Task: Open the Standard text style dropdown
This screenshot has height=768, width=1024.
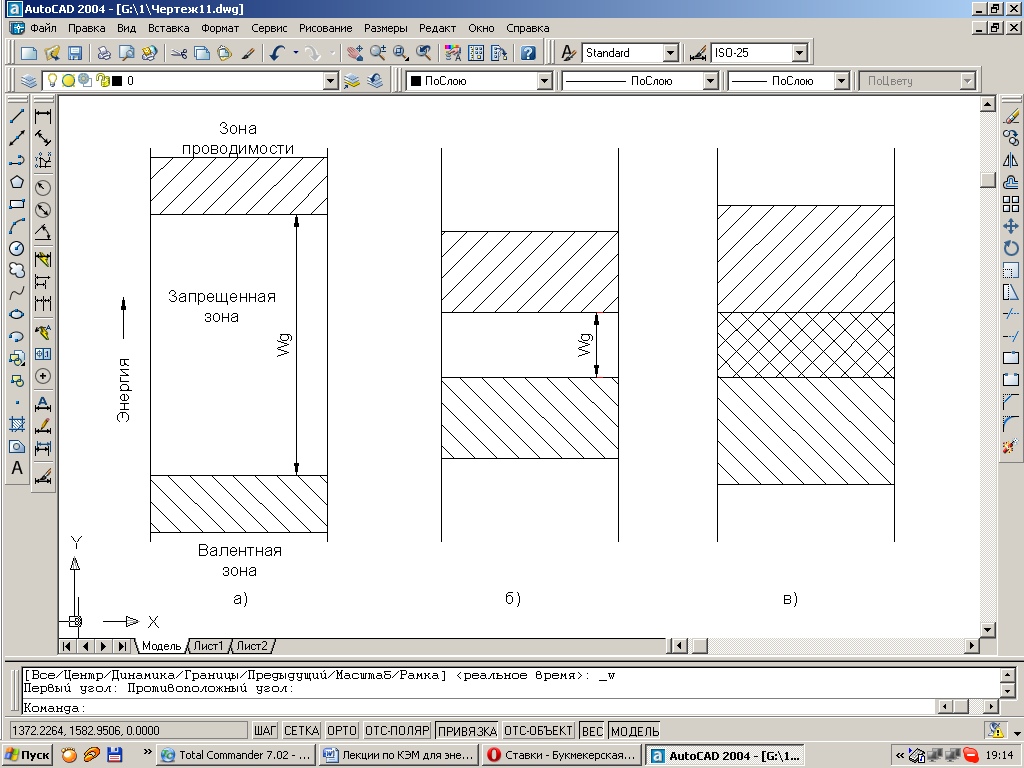Action: (670, 53)
